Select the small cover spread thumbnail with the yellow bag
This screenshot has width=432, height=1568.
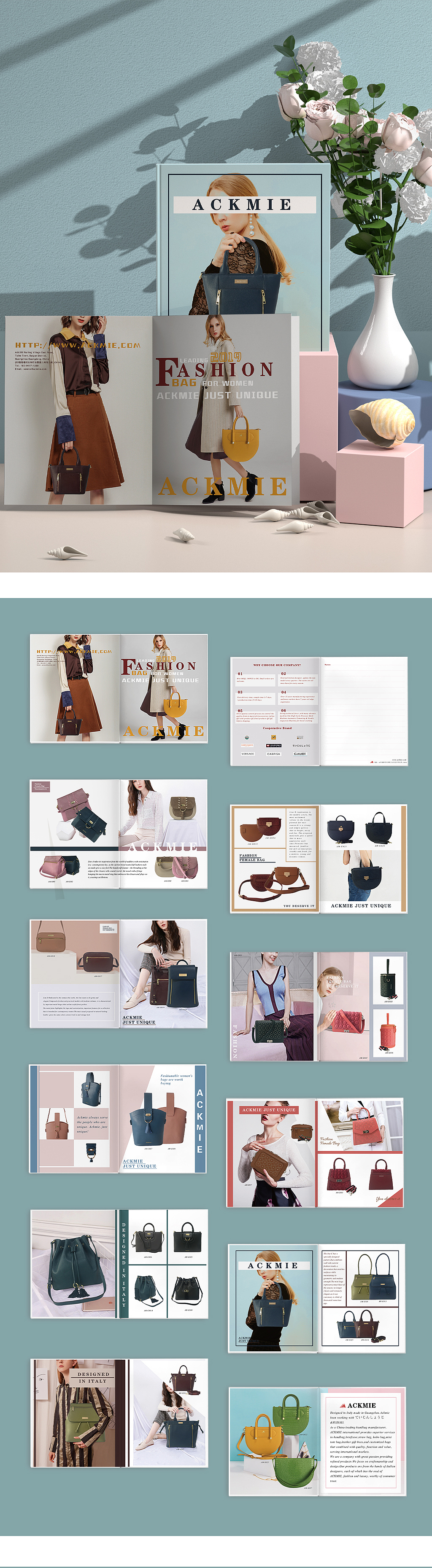119,688
